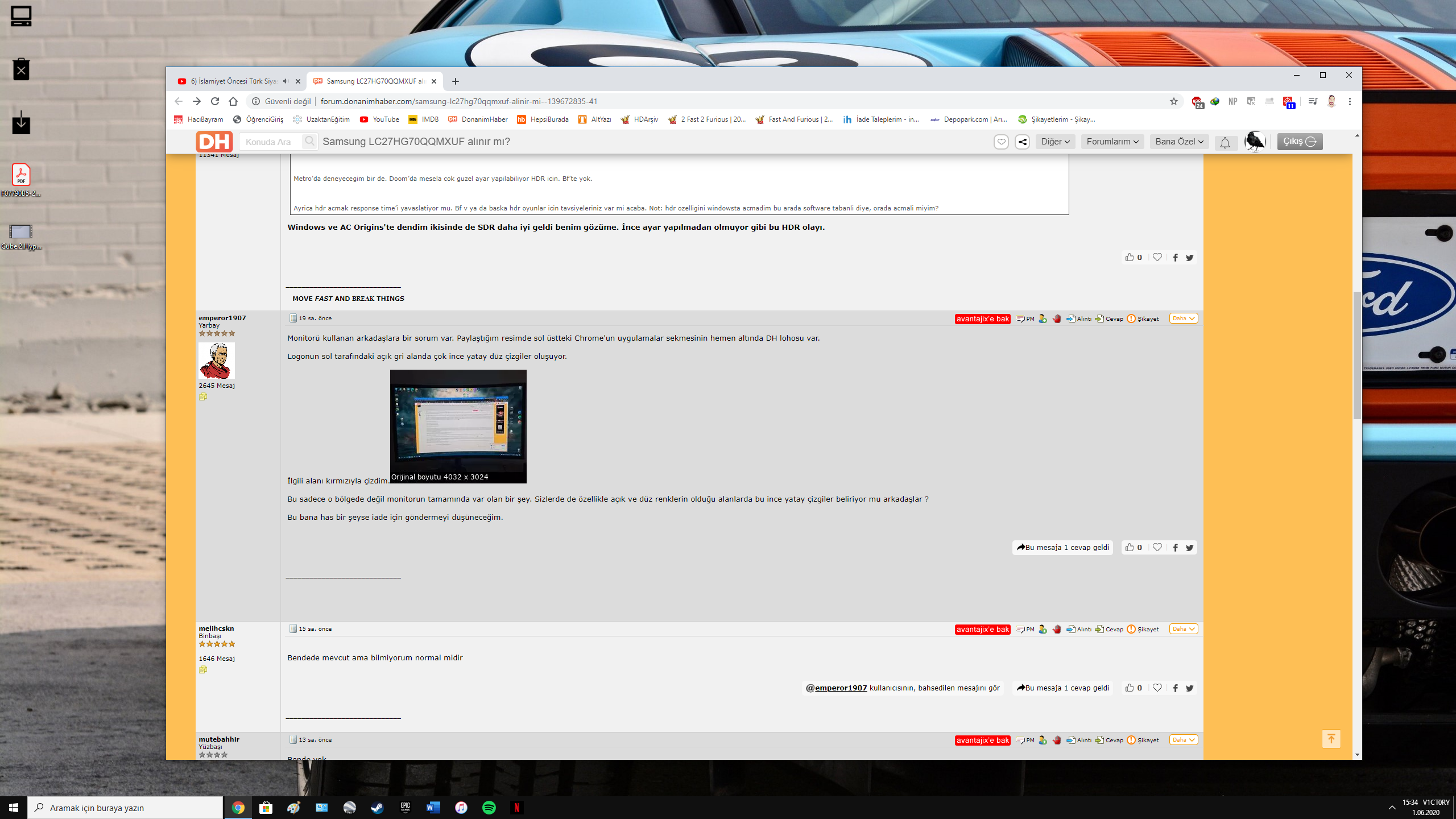Screen dimensions: 1456x819
Task: Click the page vertical scrollbar thumb
Action: 1357,355
